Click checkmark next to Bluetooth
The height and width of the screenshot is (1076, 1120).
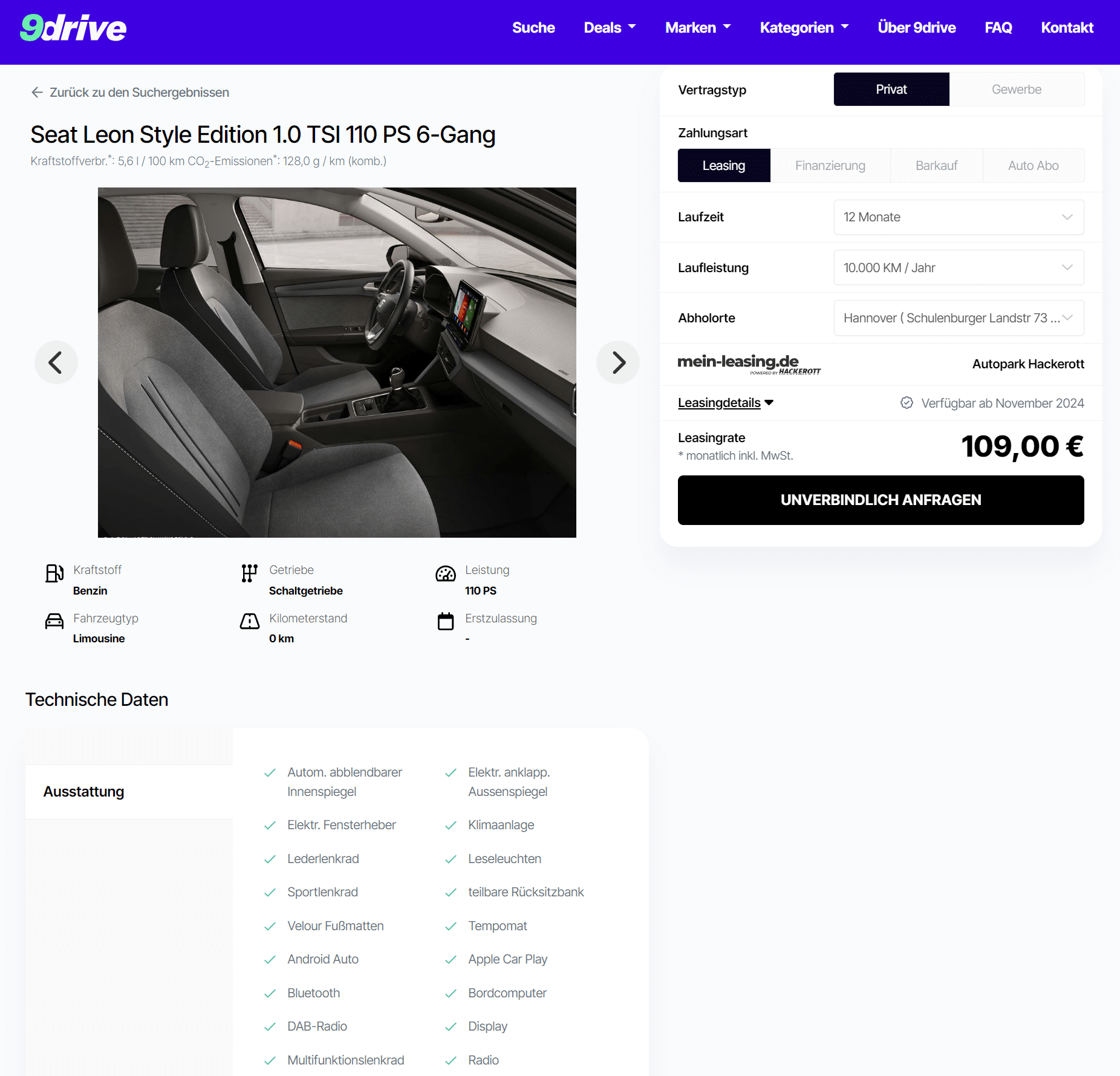coord(270,993)
